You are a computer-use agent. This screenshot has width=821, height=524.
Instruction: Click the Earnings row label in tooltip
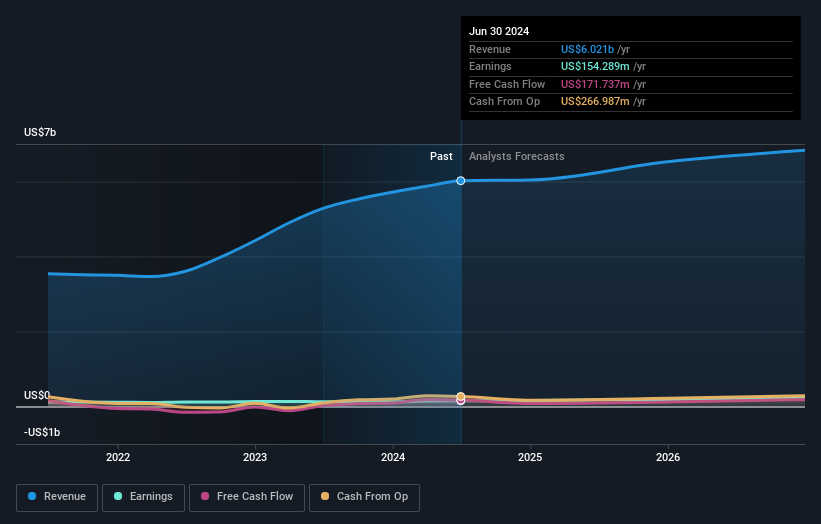(x=490, y=66)
